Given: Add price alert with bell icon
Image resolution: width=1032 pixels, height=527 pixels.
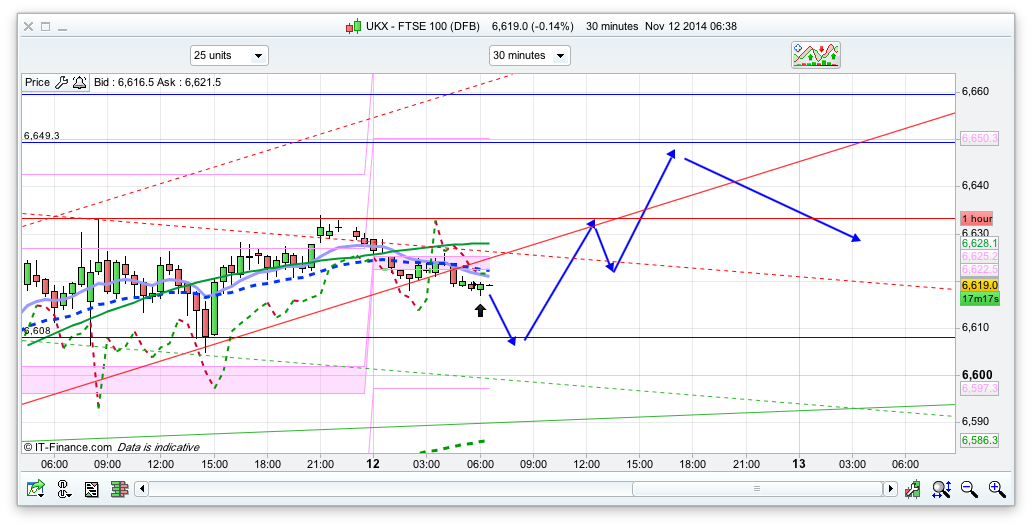Looking at the screenshot, I should coord(79,82).
